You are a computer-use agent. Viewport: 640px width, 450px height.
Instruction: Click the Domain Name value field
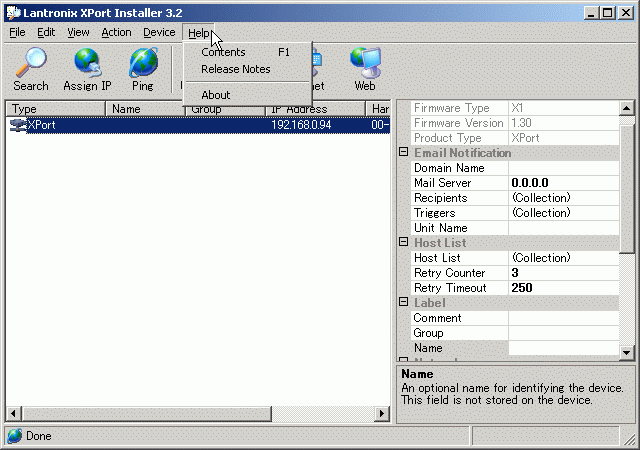(564, 168)
